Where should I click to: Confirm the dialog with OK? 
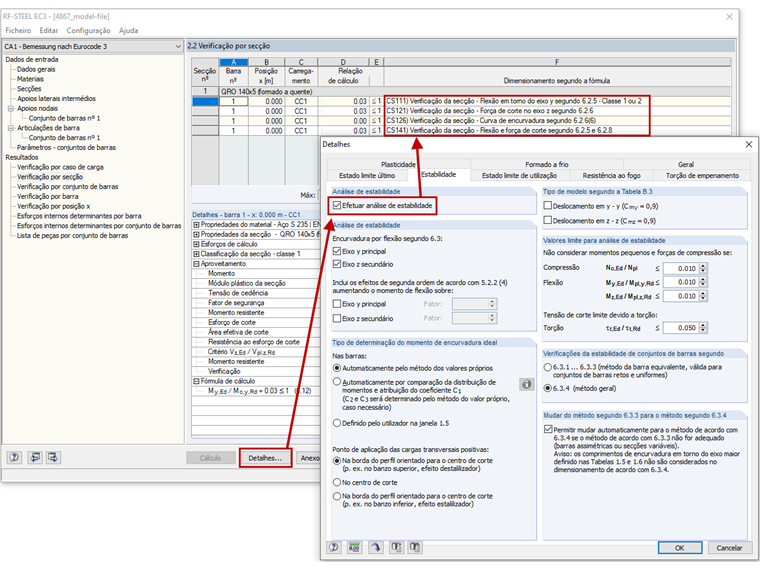point(680,548)
